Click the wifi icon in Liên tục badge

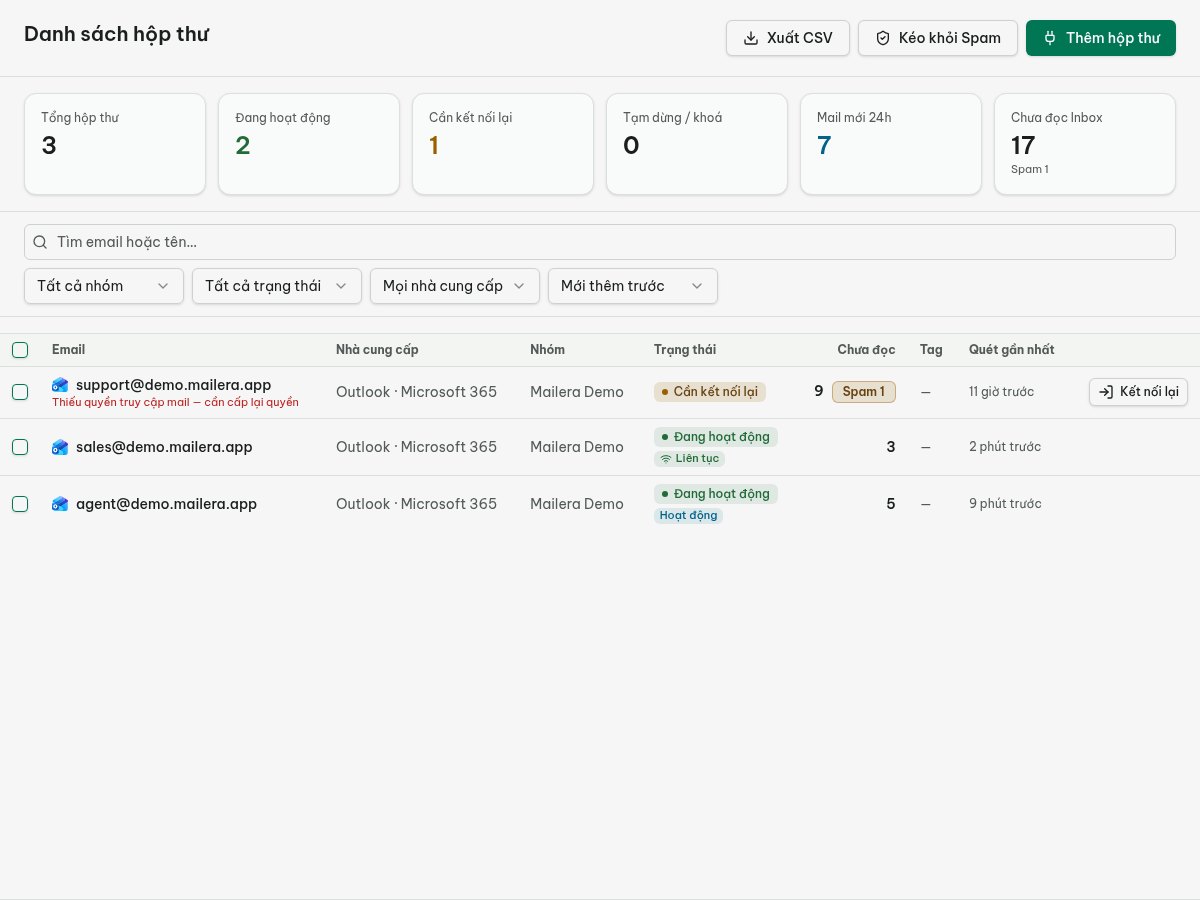coord(666,459)
